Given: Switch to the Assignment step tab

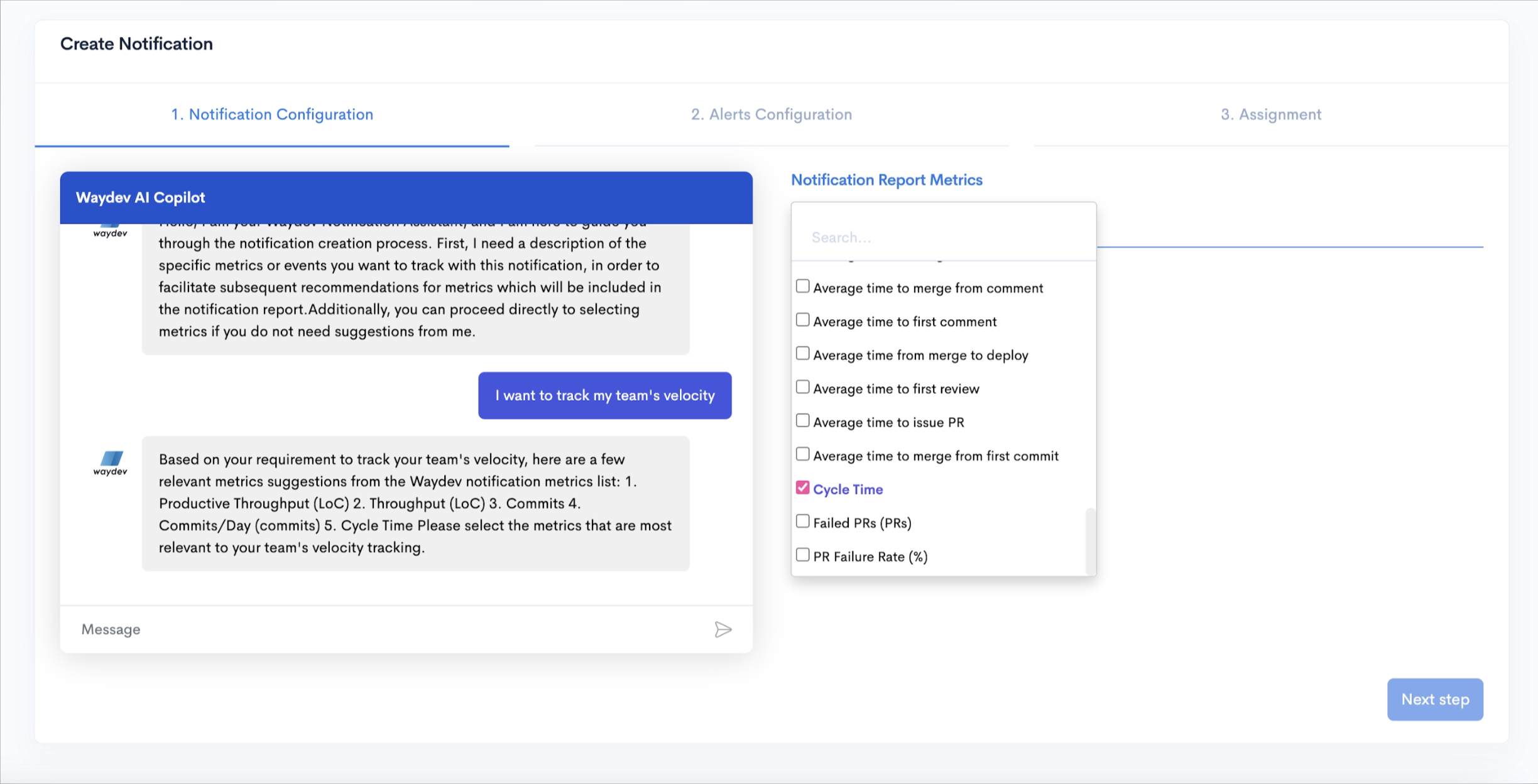Looking at the screenshot, I should click(x=1270, y=114).
